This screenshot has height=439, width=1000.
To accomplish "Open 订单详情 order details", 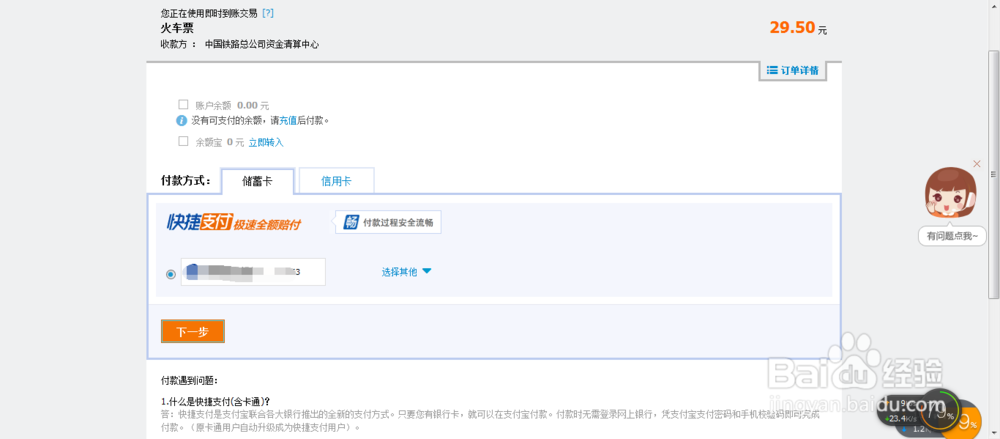I will click(x=793, y=70).
